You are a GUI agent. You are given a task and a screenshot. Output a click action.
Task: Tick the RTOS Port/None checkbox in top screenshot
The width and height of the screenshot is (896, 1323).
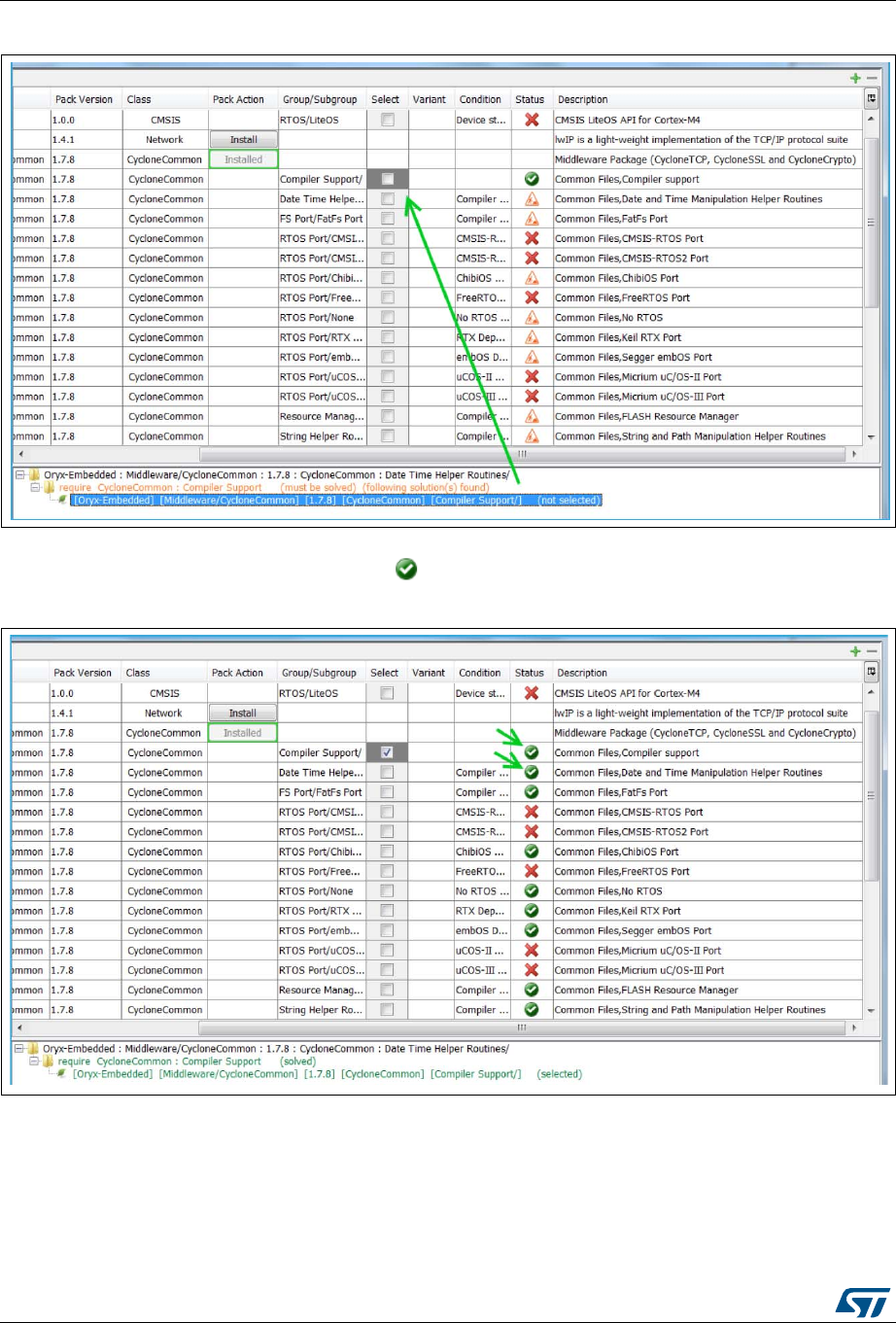[x=387, y=317]
